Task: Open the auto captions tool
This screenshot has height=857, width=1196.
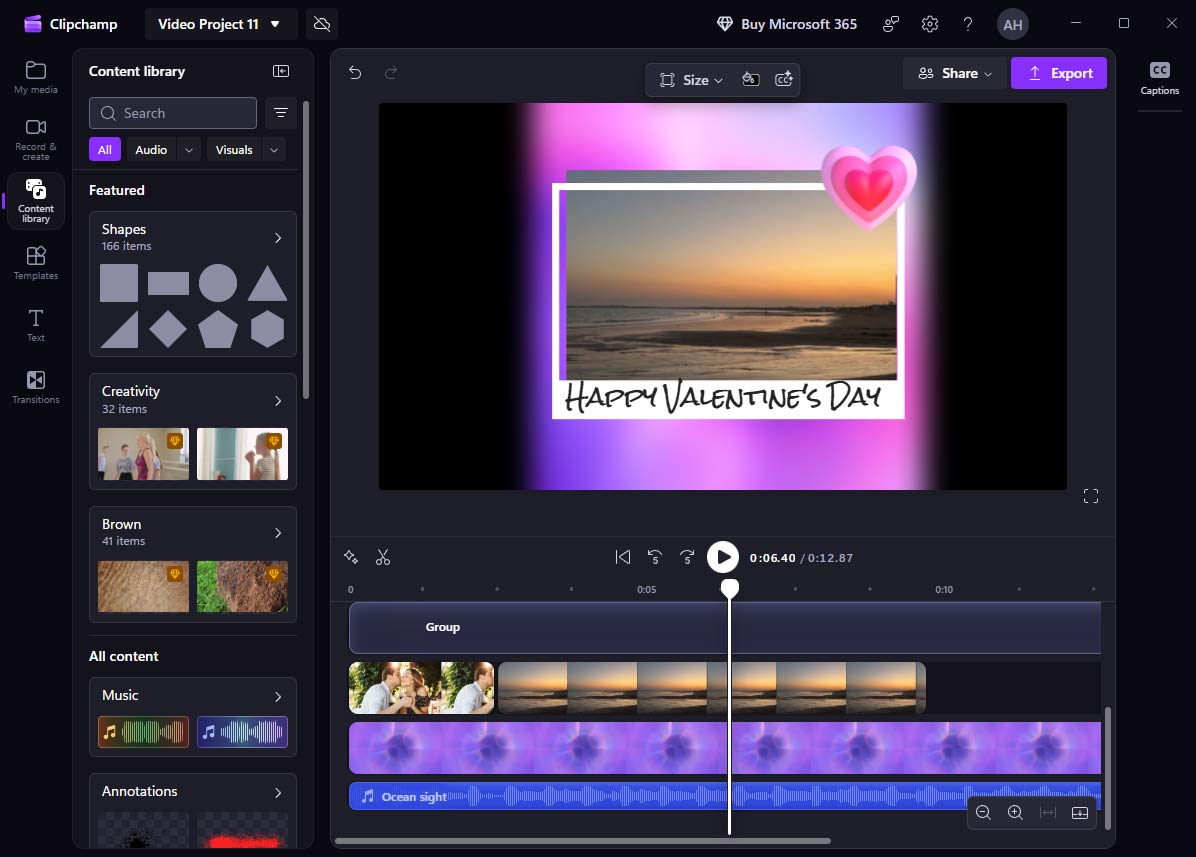Action: [785, 80]
